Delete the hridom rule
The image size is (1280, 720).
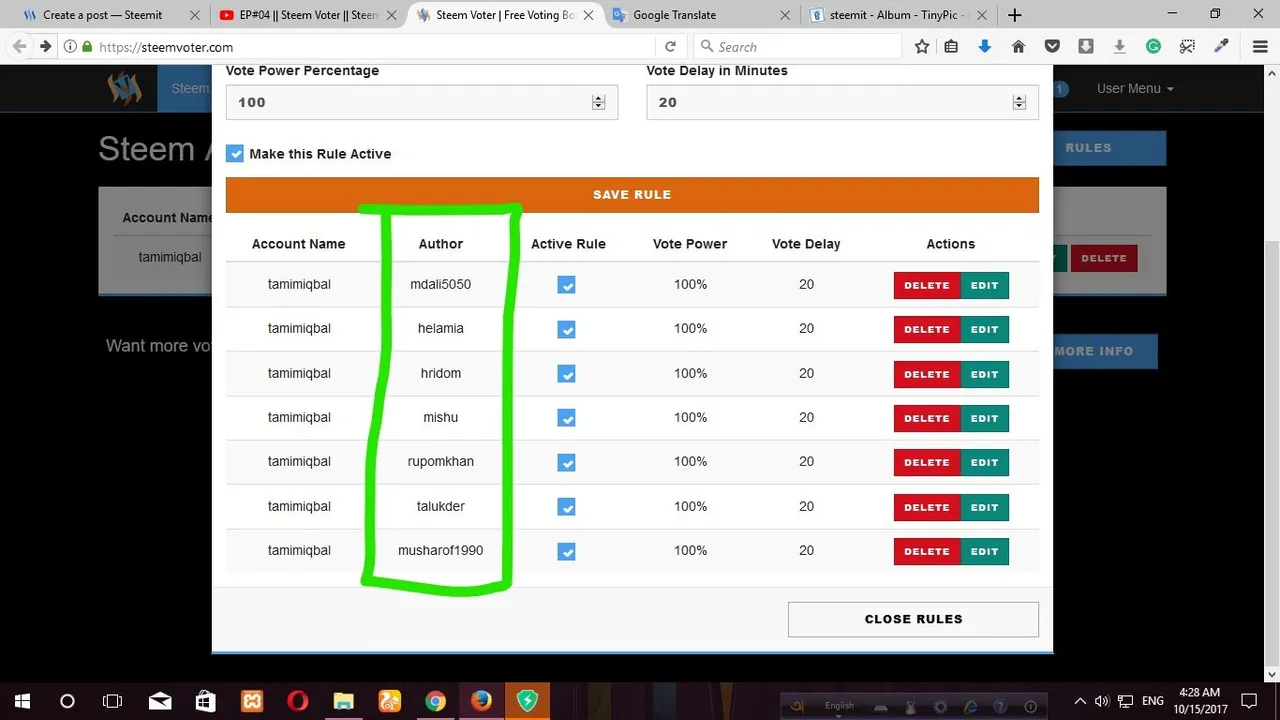927,374
